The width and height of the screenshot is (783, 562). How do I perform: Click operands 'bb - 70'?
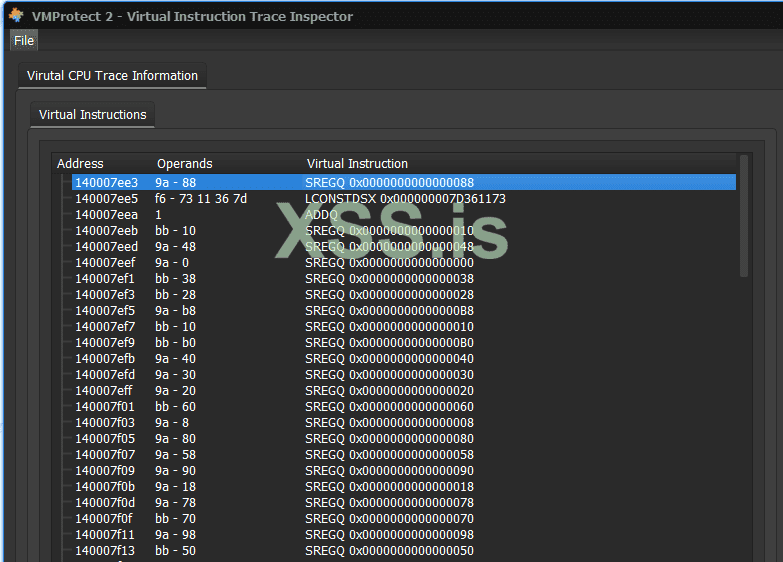click(175, 518)
